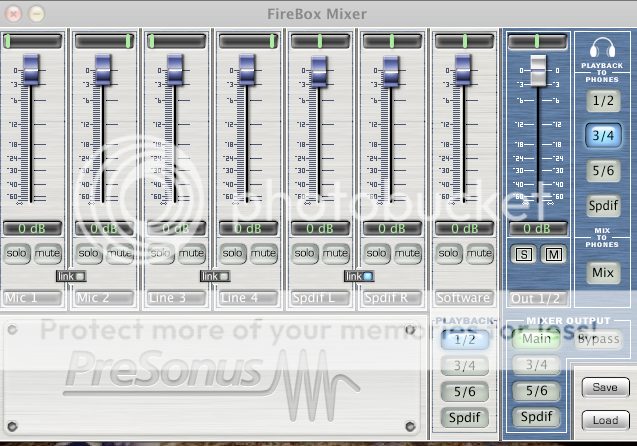637x446 pixels.
Task: Click the Spdif R channel name field
Action: coord(392,298)
